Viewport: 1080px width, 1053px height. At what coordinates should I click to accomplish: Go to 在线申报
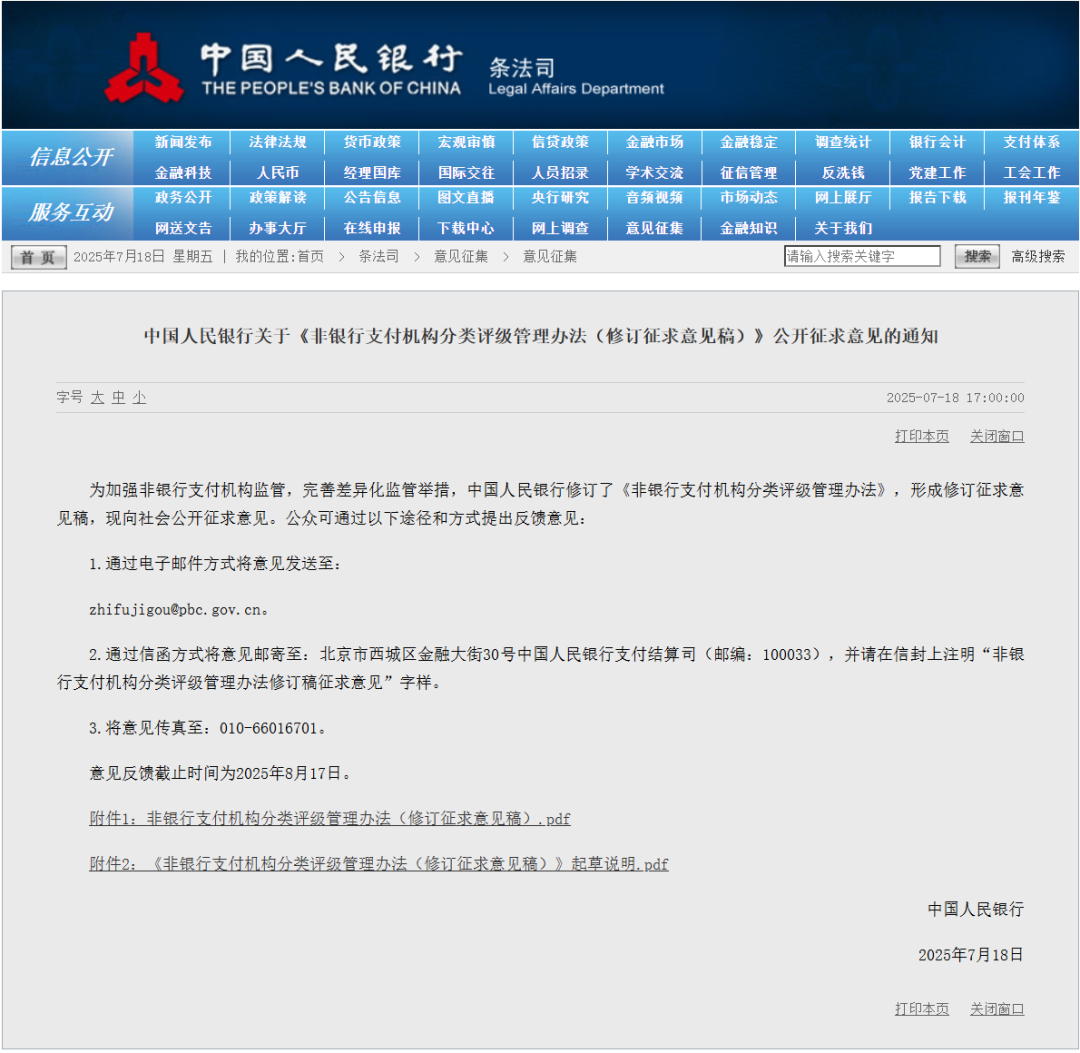[x=372, y=228]
